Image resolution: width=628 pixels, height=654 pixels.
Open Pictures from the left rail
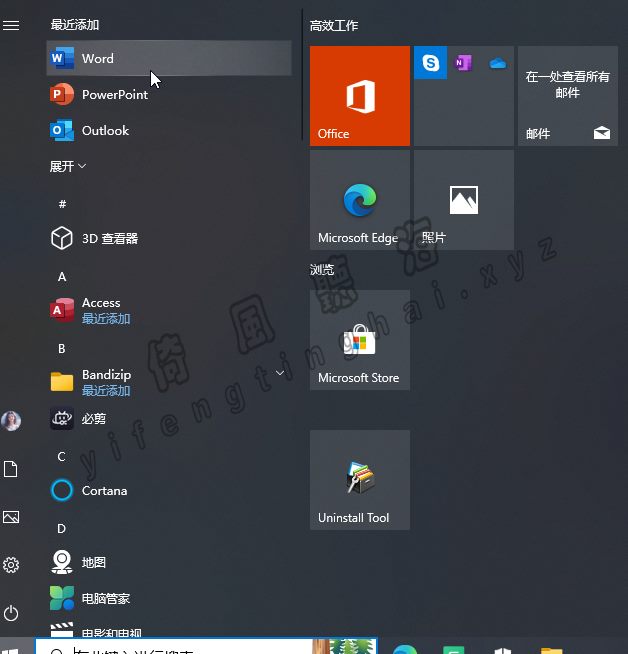point(11,517)
